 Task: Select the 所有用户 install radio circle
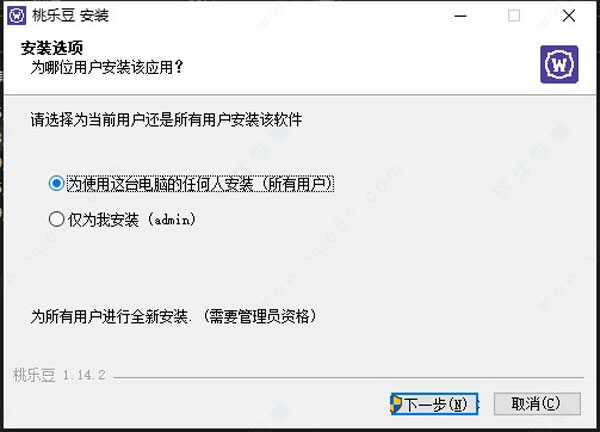click(56, 184)
